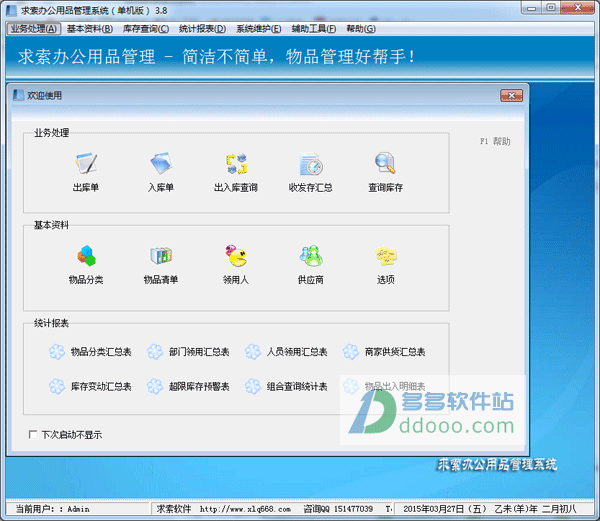Open the 入库单 icon
This screenshot has width=600, height=521.
point(161,163)
